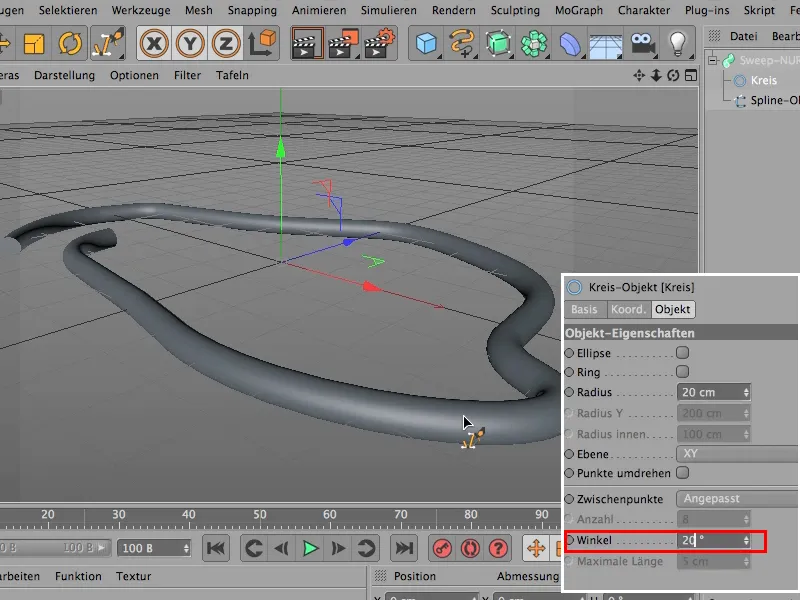
Task: Click record keyframe red button
Action: (x=442, y=548)
